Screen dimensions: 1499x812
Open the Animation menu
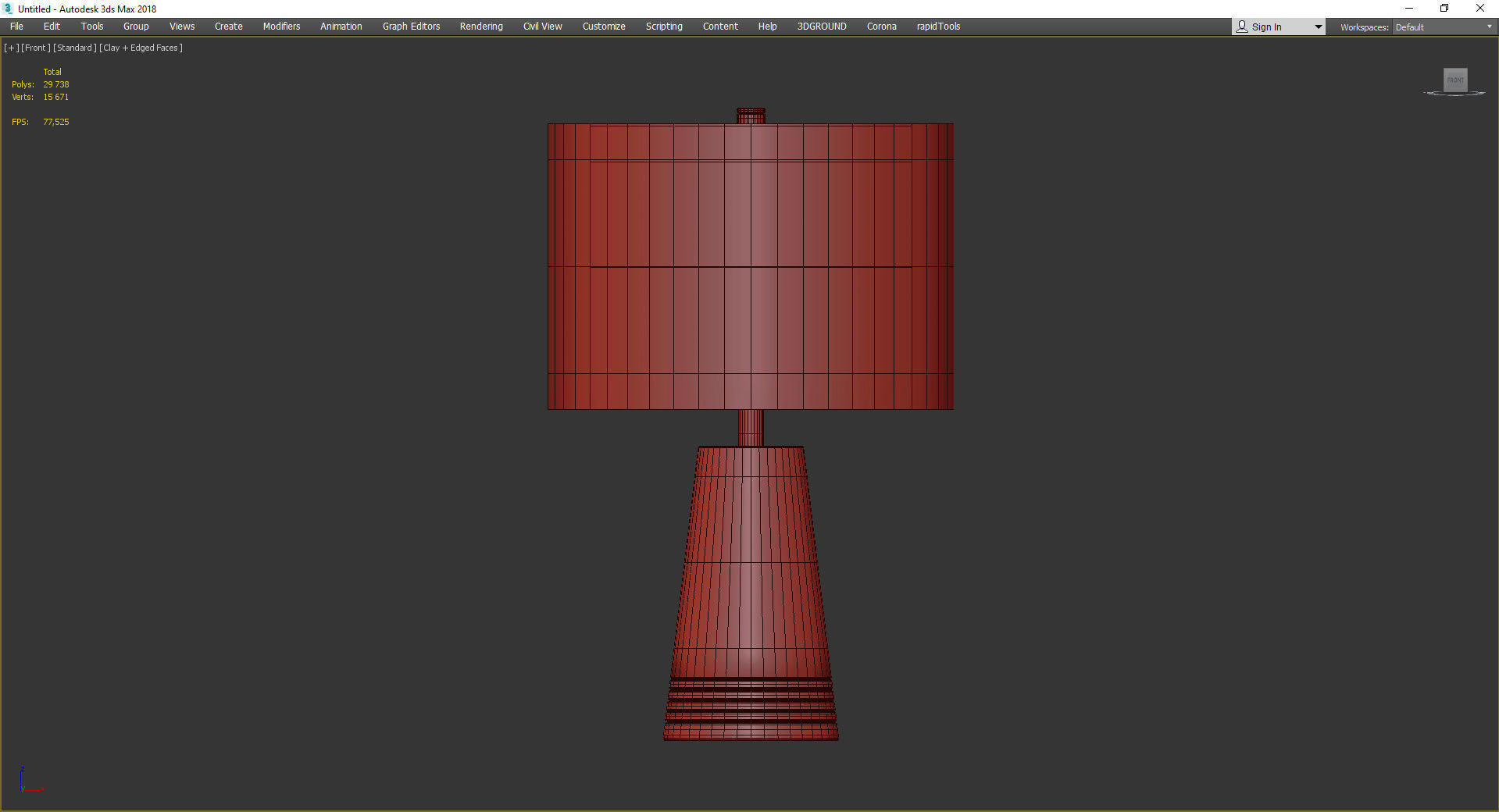[x=341, y=27]
